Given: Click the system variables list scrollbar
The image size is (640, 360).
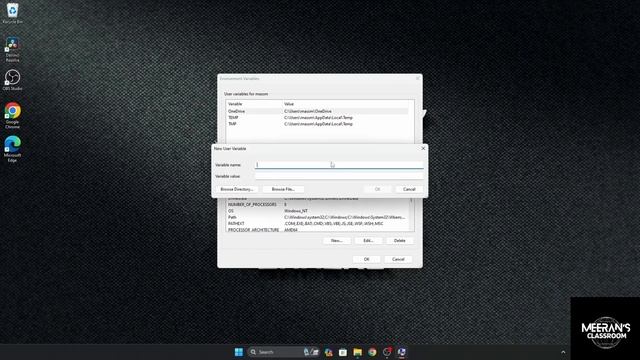Looking at the screenshot, I should [411, 214].
